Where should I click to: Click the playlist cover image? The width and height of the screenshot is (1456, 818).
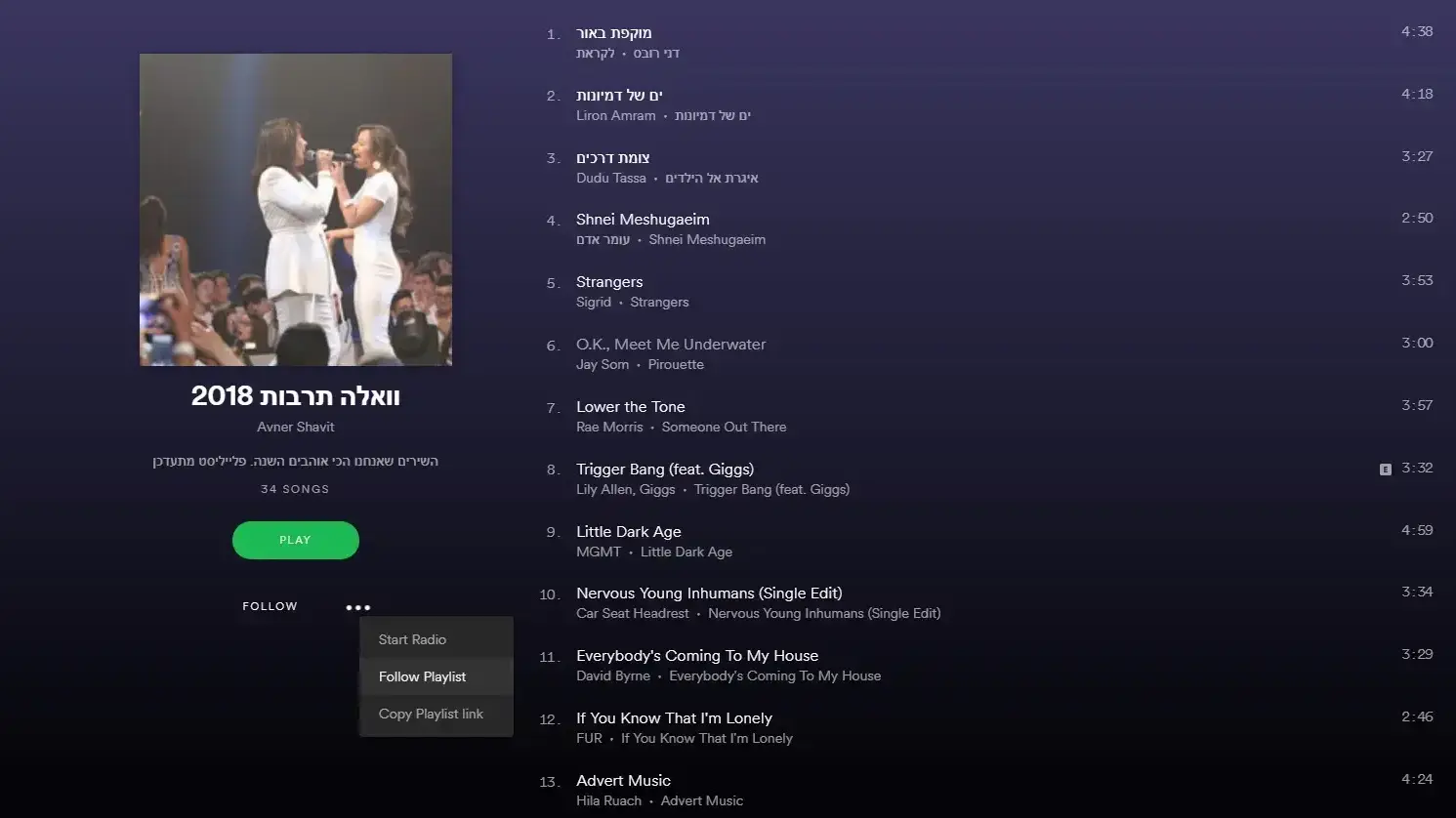click(295, 210)
